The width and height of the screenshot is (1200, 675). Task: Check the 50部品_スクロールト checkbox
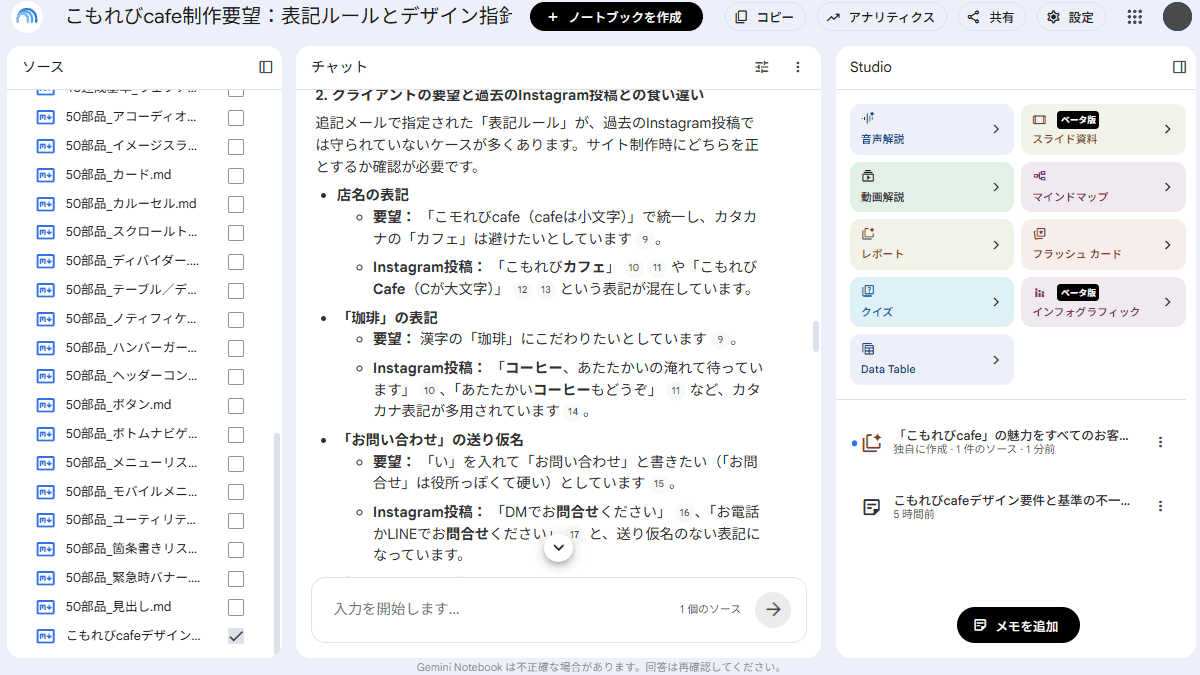tap(236, 232)
